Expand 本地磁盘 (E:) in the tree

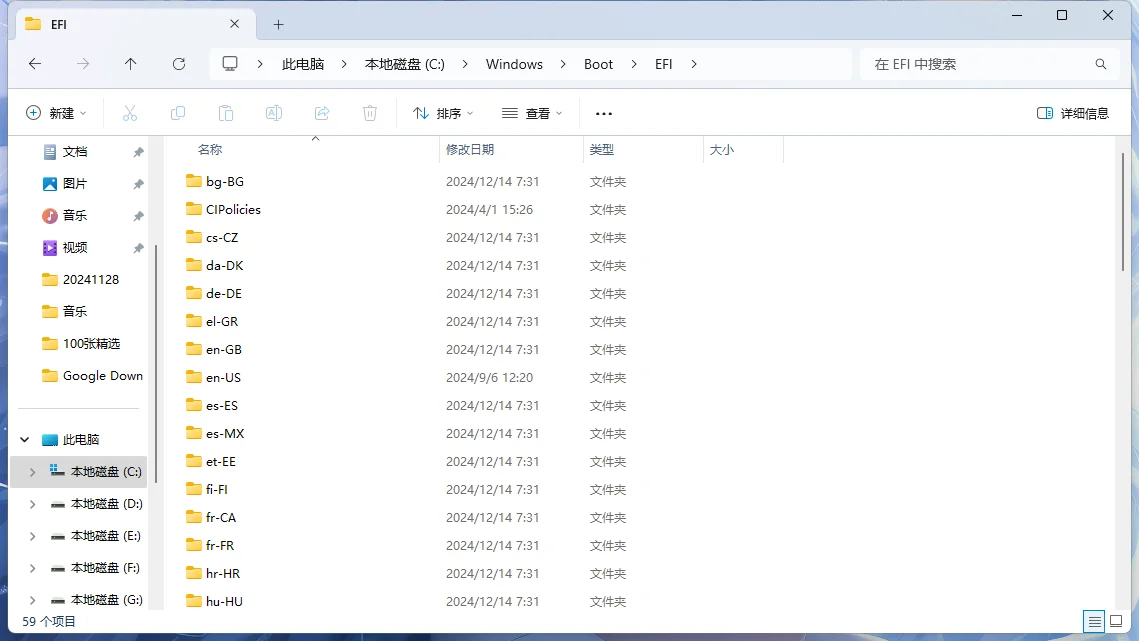pyautogui.click(x=33, y=536)
